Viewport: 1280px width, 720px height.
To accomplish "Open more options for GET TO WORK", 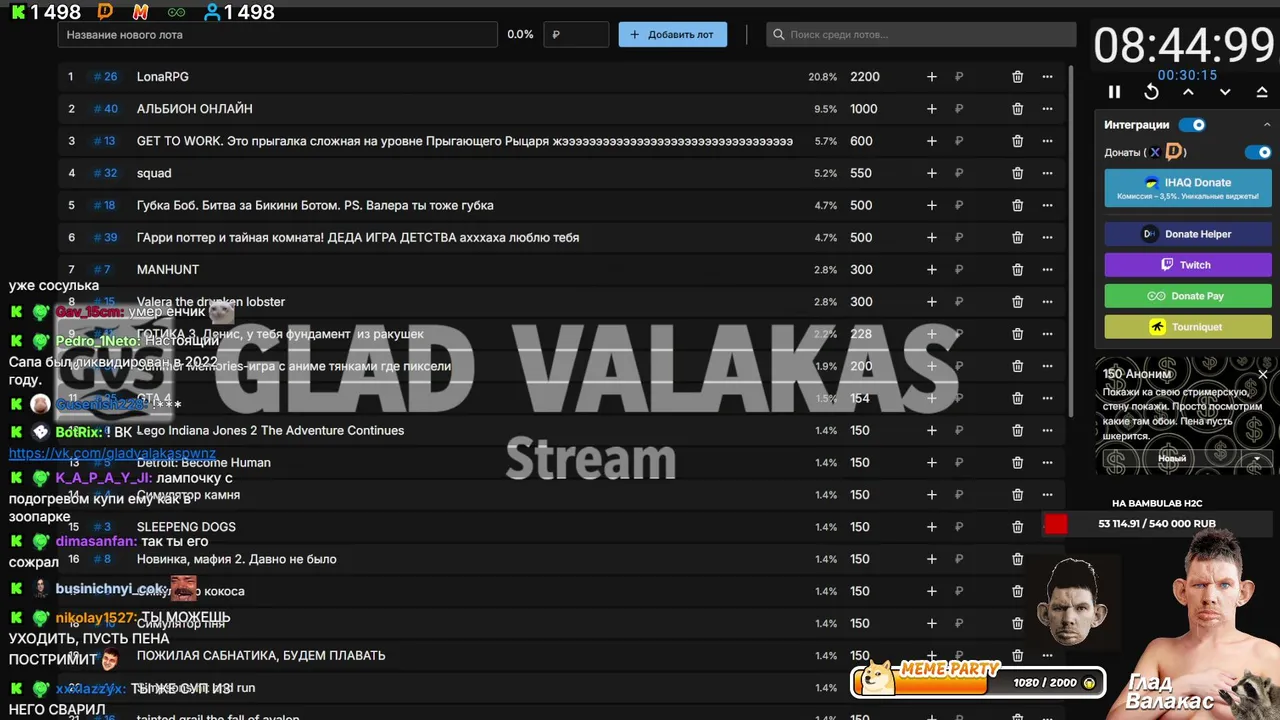I will tap(1047, 141).
